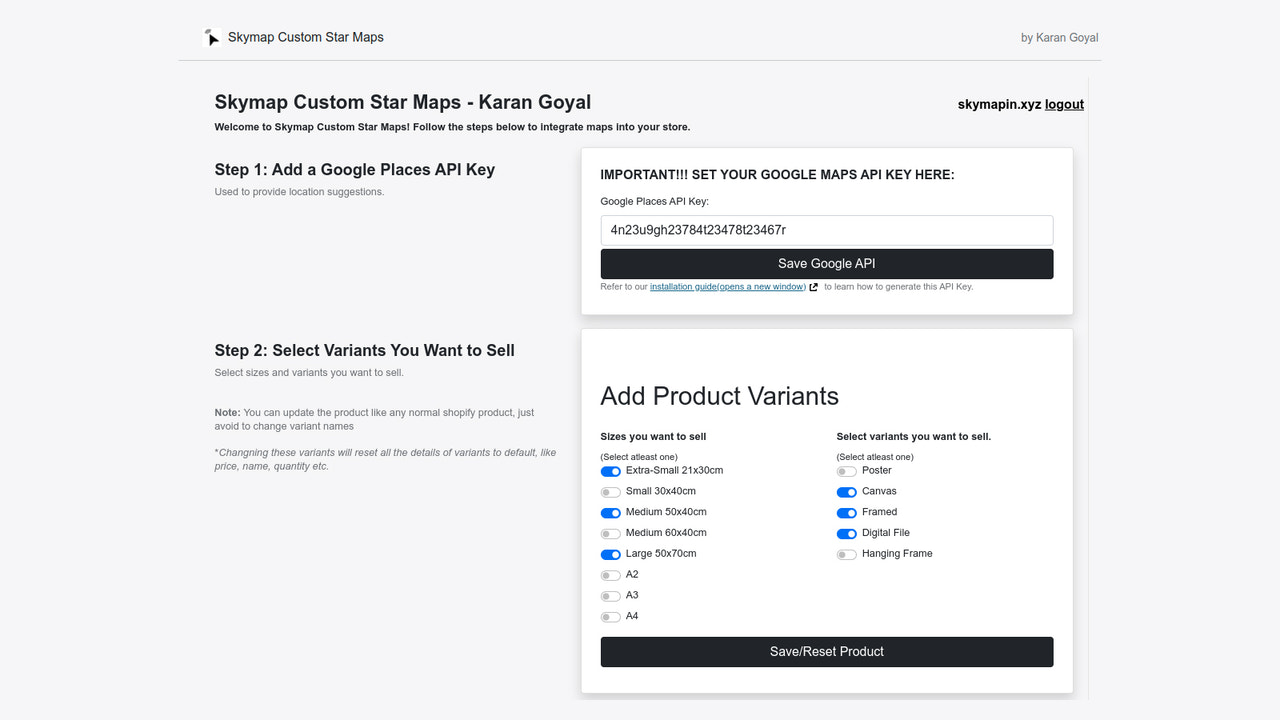Disable the Extra-Small 21x30cm size

pos(610,470)
